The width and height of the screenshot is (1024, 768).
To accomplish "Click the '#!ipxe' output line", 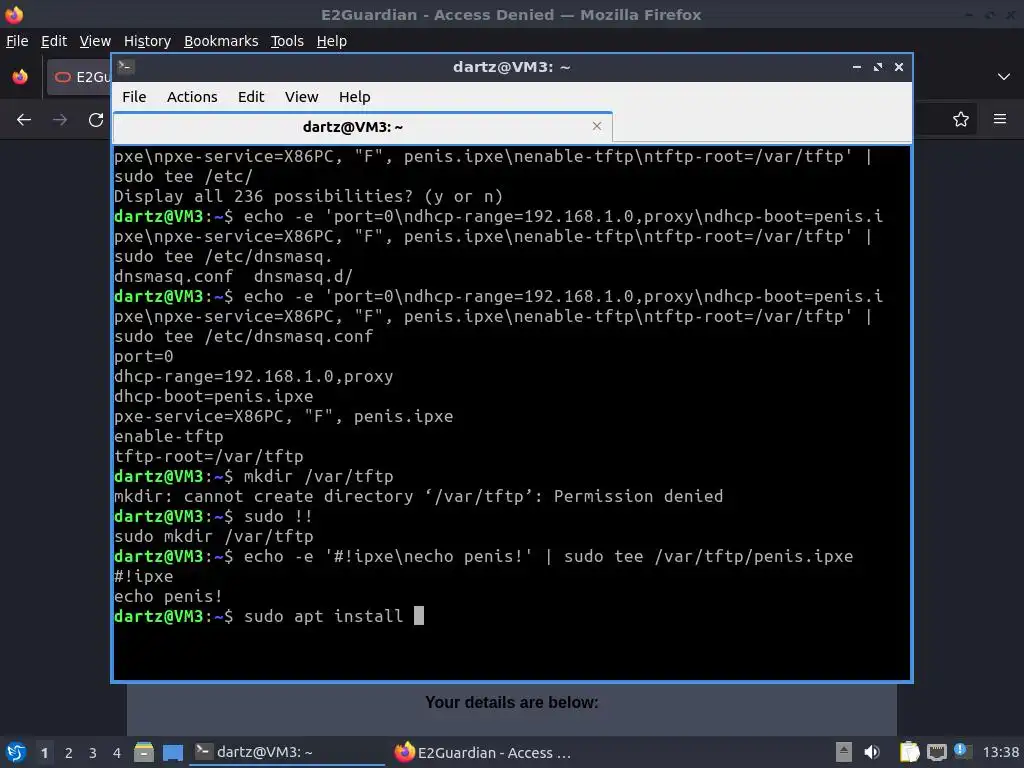I will (x=144, y=576).
